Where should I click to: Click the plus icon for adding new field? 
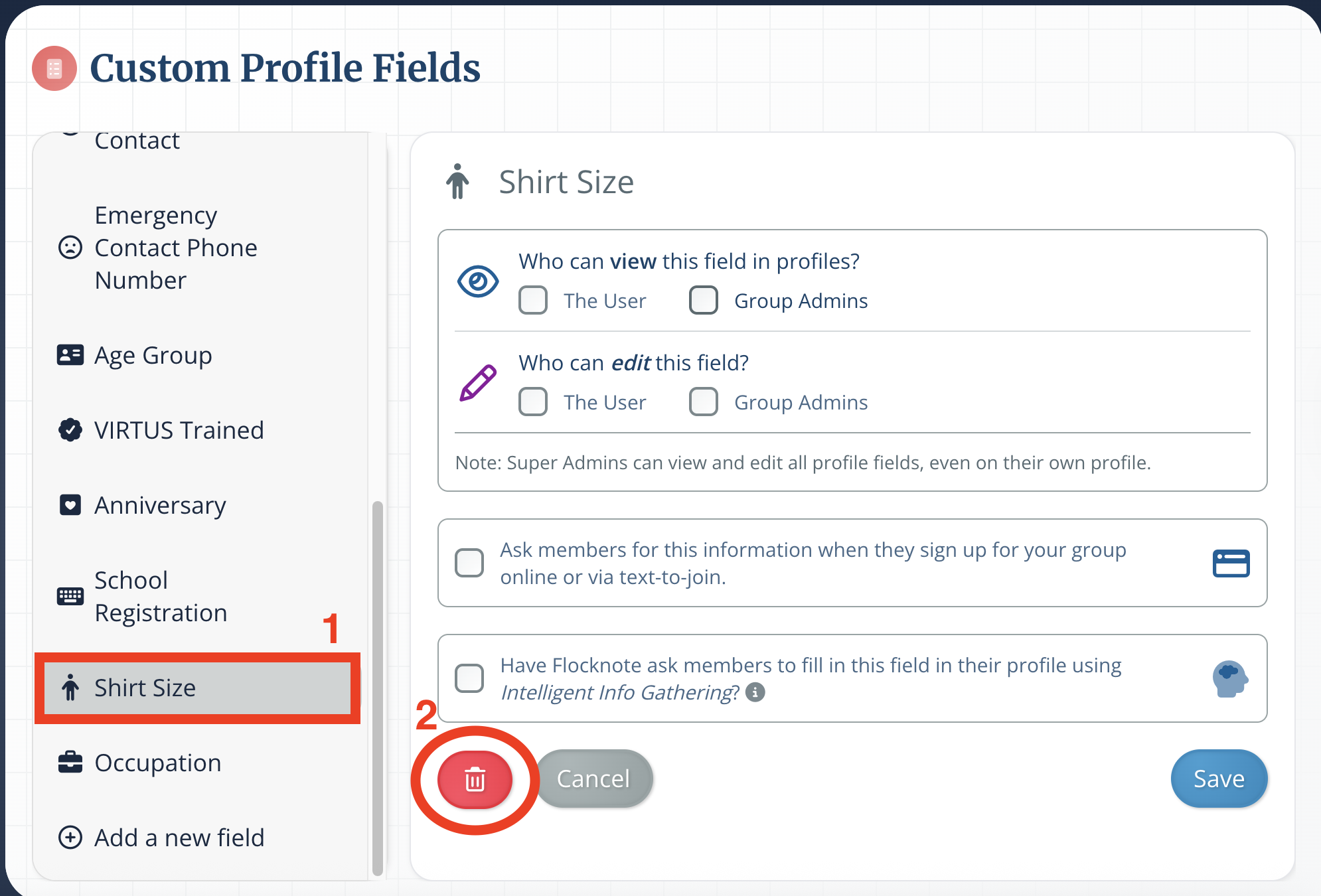pos(70,838)
